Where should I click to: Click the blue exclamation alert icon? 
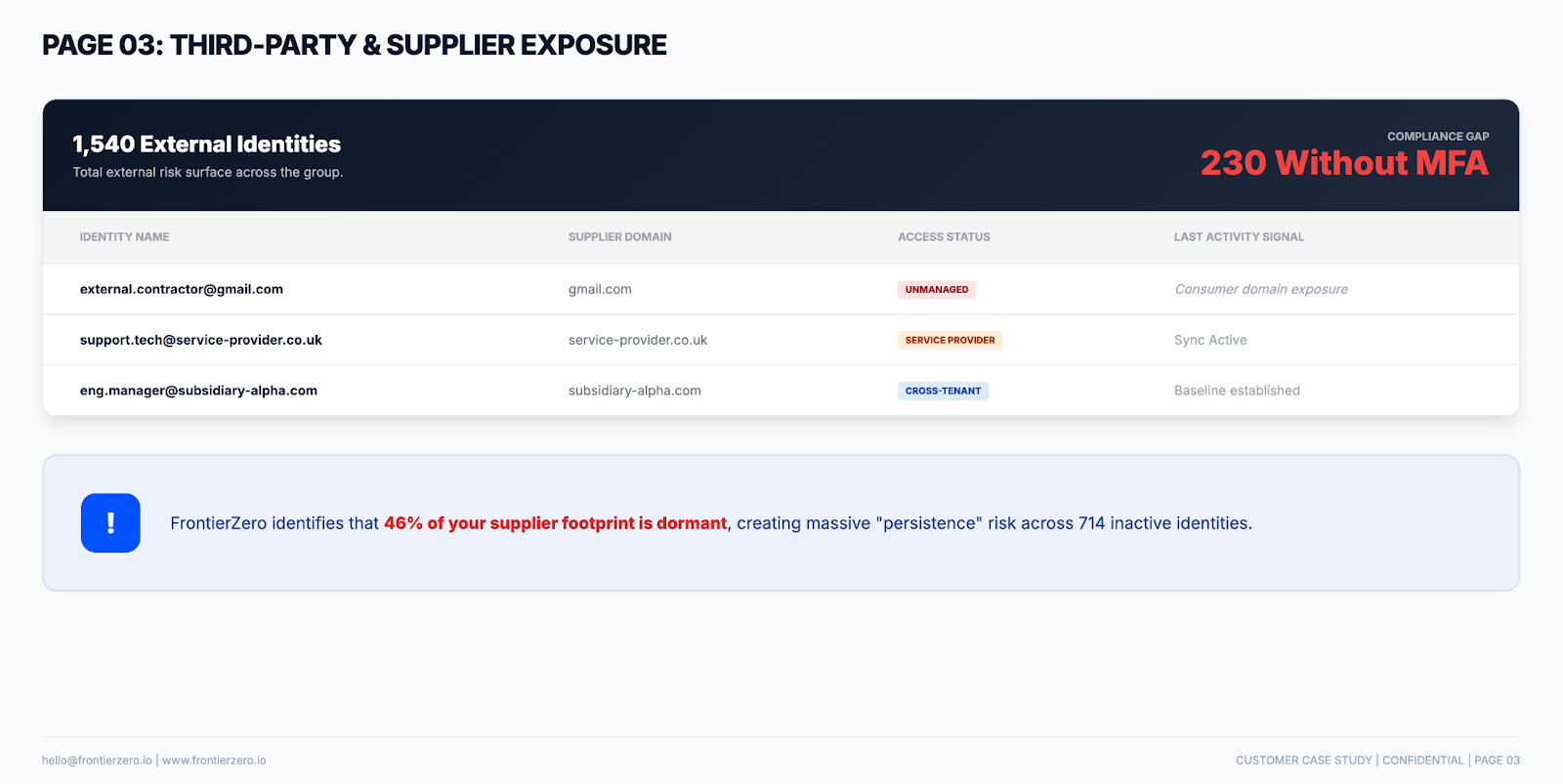point(110,523)
